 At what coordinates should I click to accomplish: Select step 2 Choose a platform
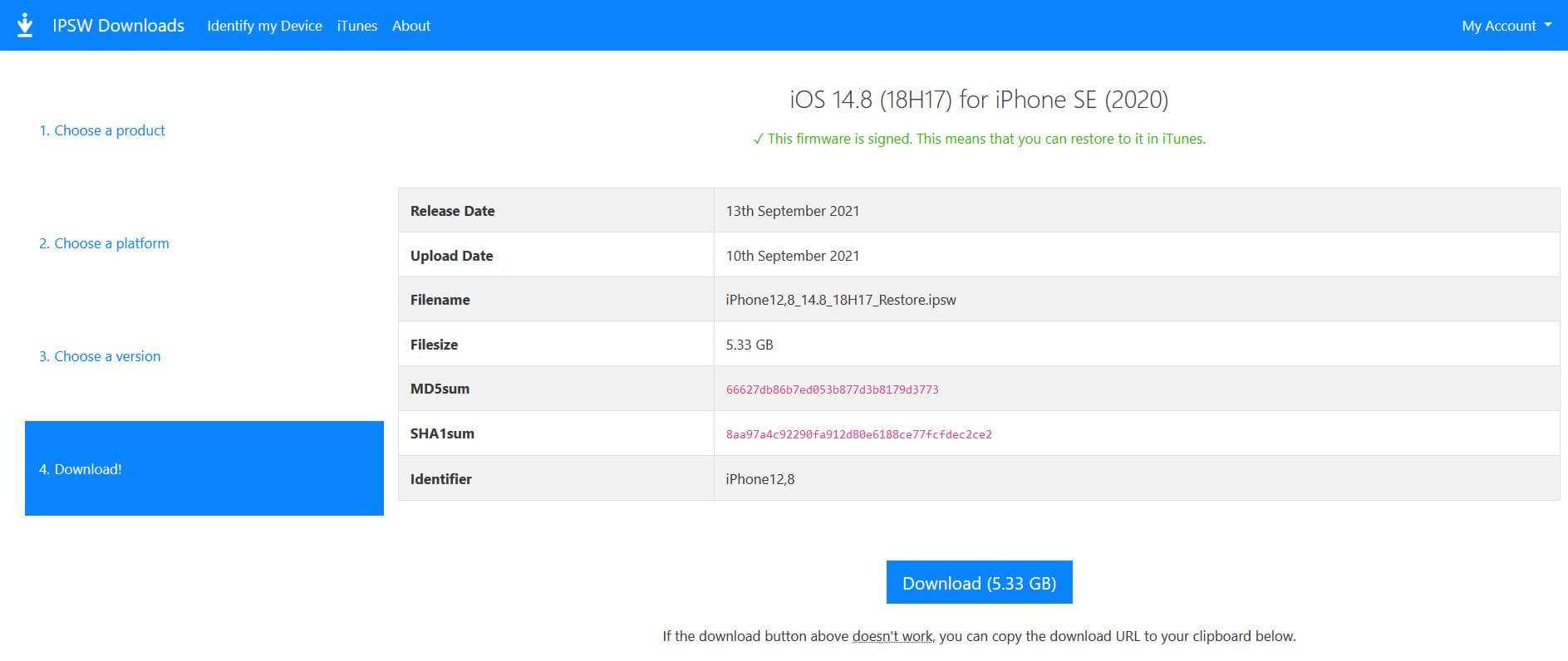[104, 243]
